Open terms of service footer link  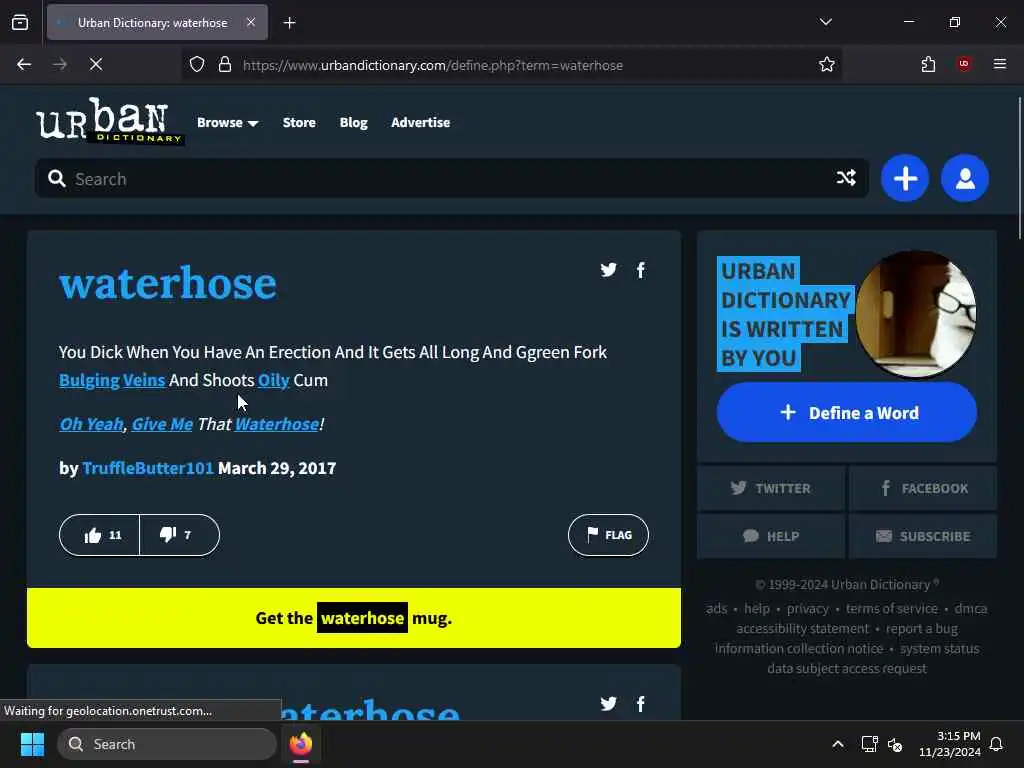pyautogui.click(x=891, y=609)
